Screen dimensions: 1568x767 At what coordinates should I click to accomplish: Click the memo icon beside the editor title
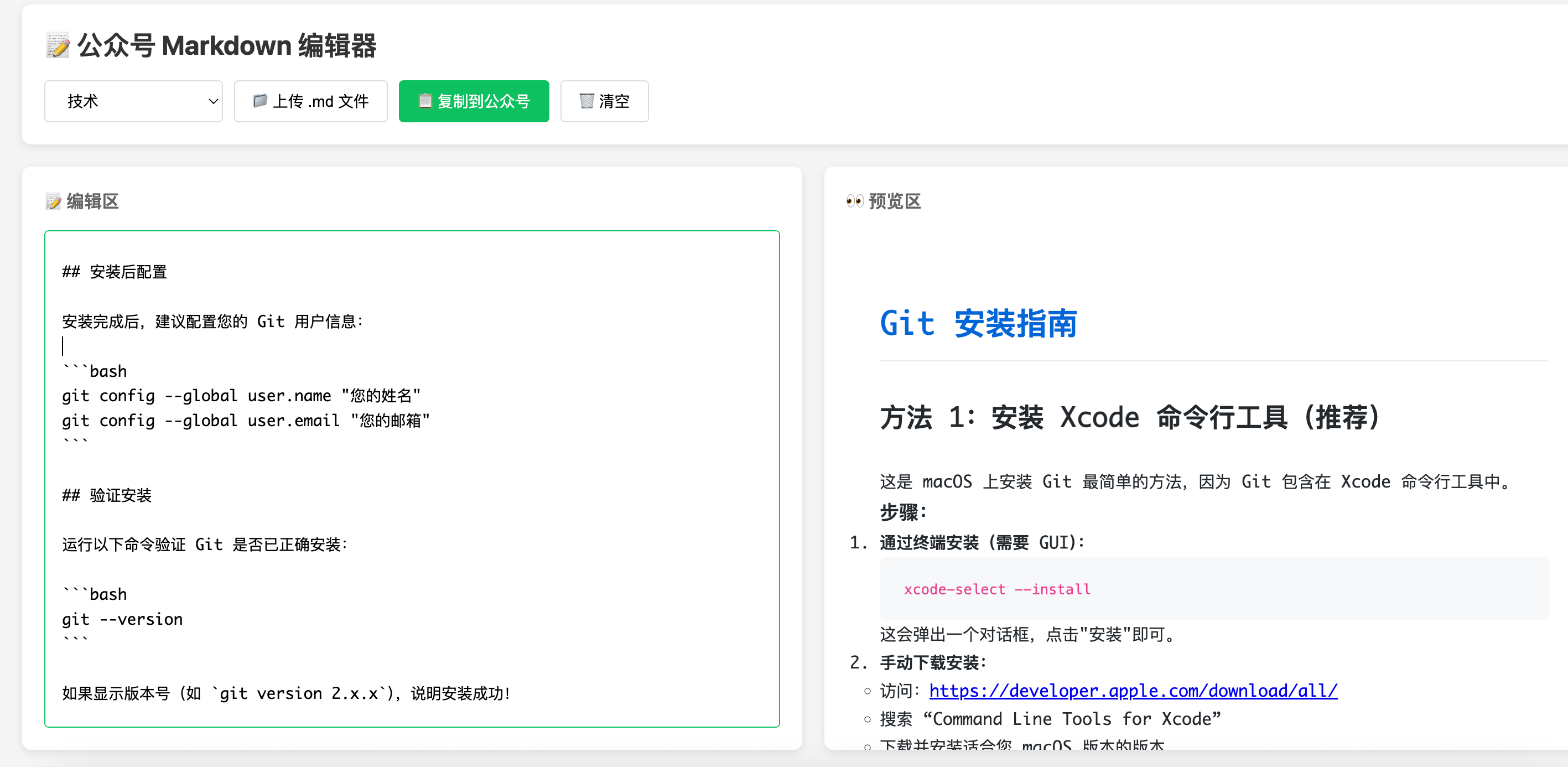[58, 45]
